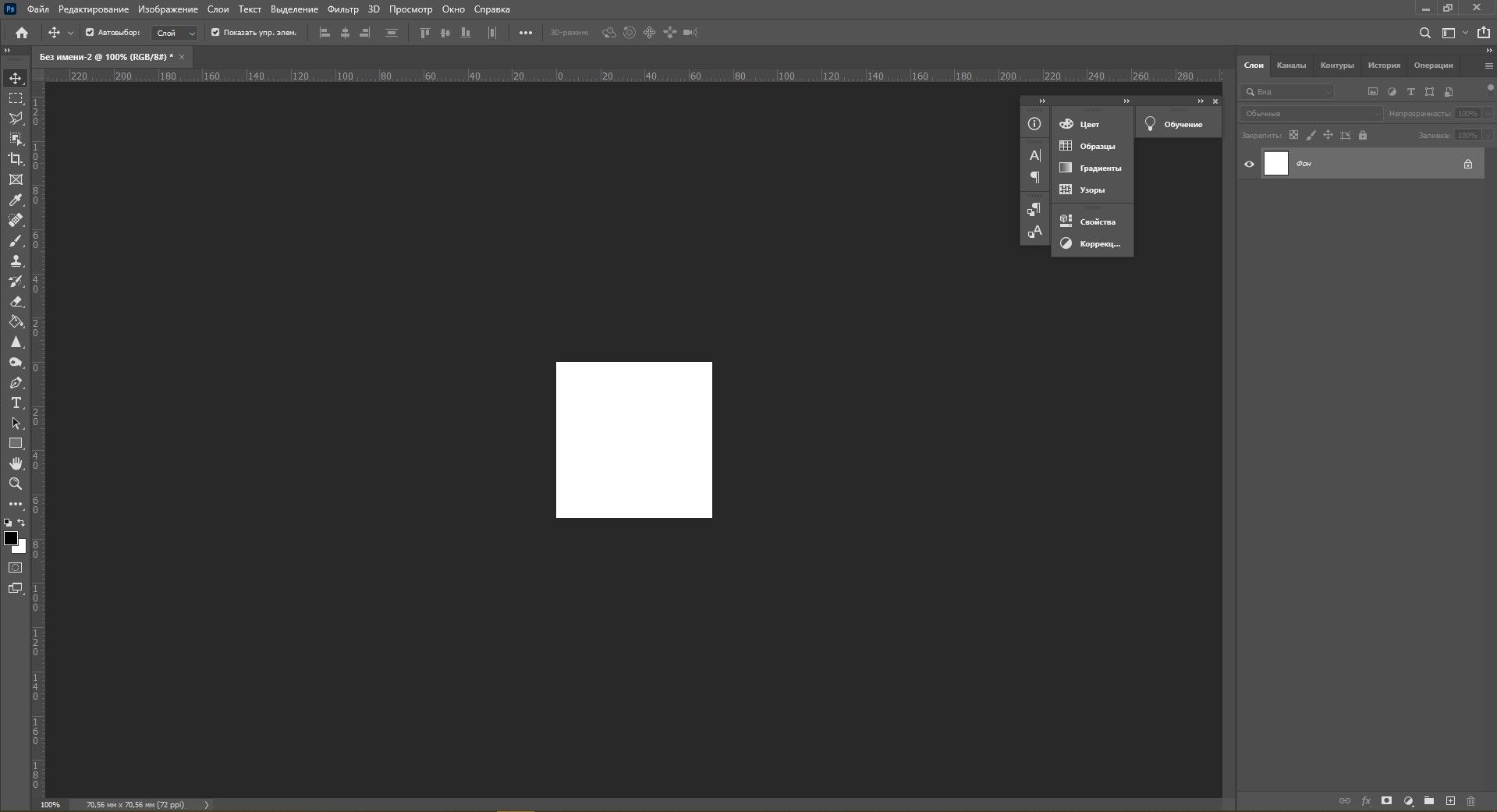This screenshot has width=1497, height=812.
Task: Click the foreground color swatch
Action: 11,538
